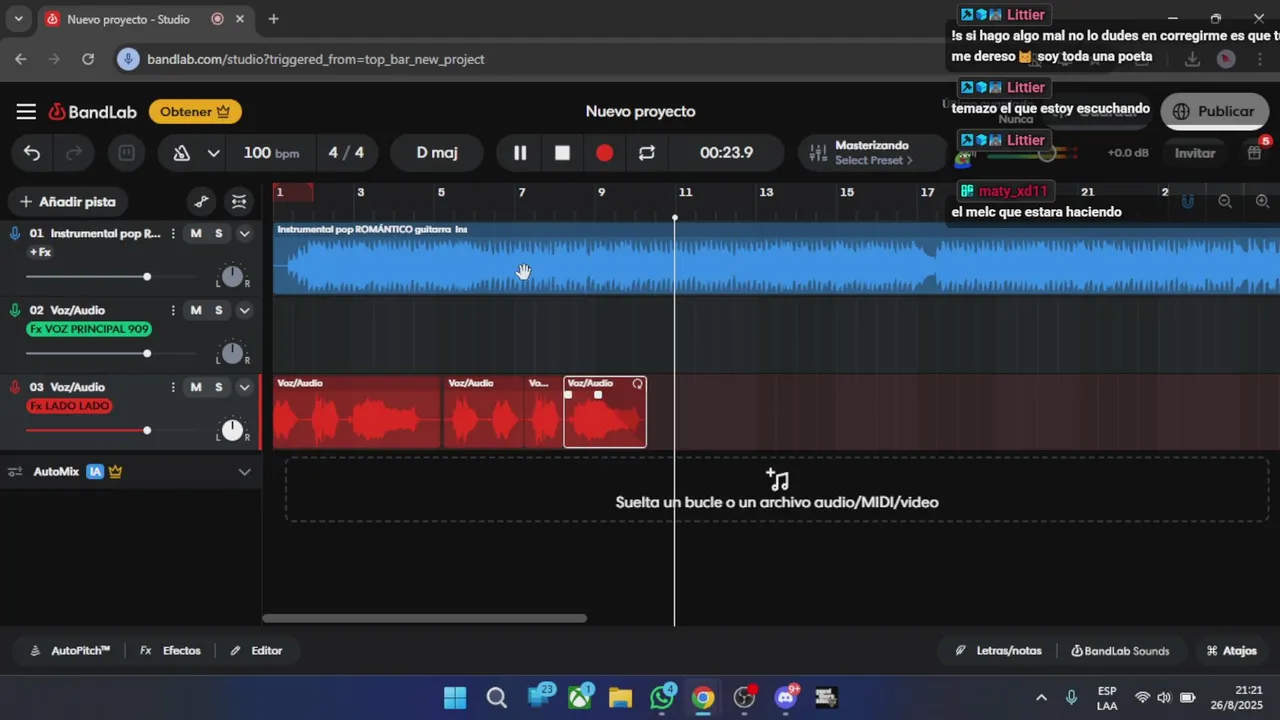Open the gift notifications icon

[x=1254, y=153]
